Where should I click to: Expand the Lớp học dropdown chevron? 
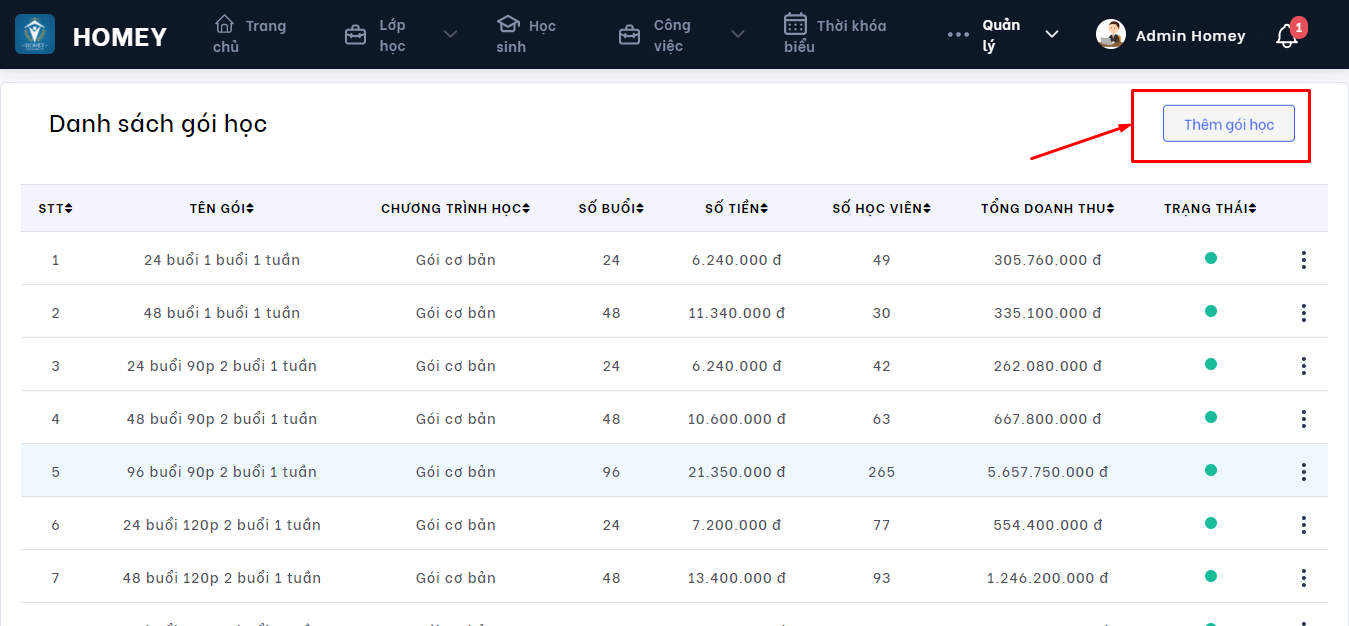[450, 35]
